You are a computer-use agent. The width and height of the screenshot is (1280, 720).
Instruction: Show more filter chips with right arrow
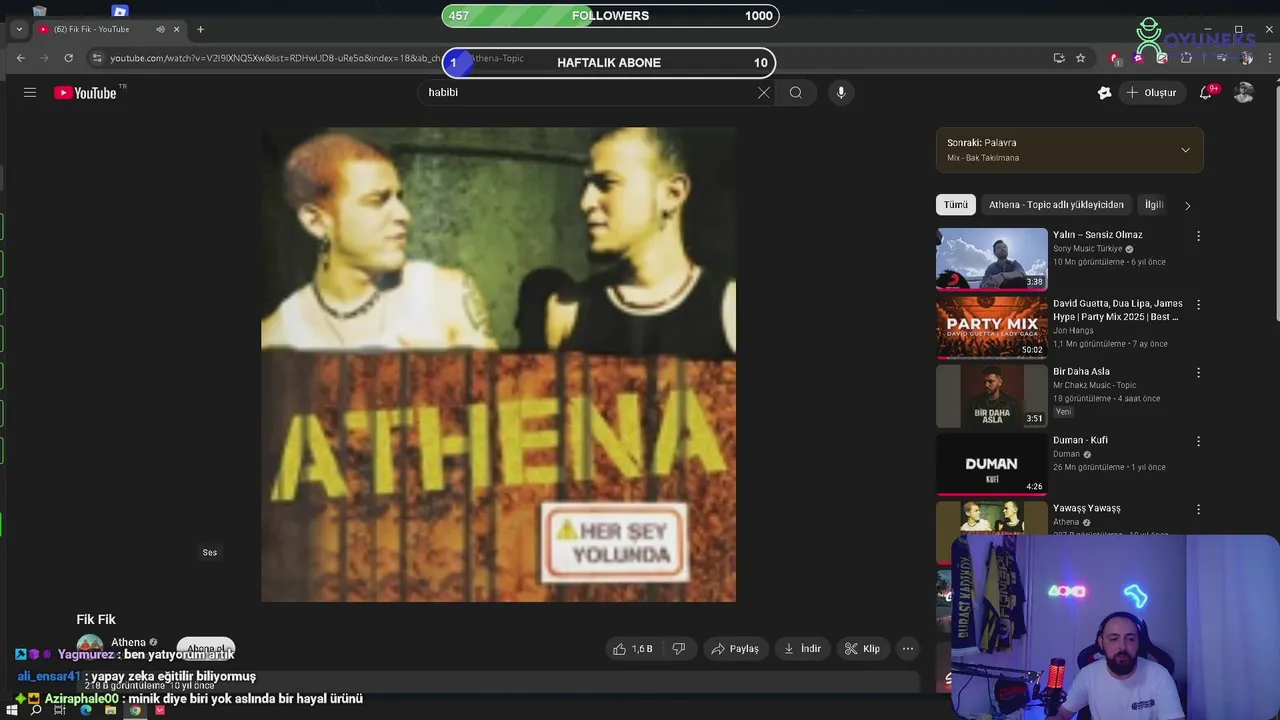[x=1187, y=205]
